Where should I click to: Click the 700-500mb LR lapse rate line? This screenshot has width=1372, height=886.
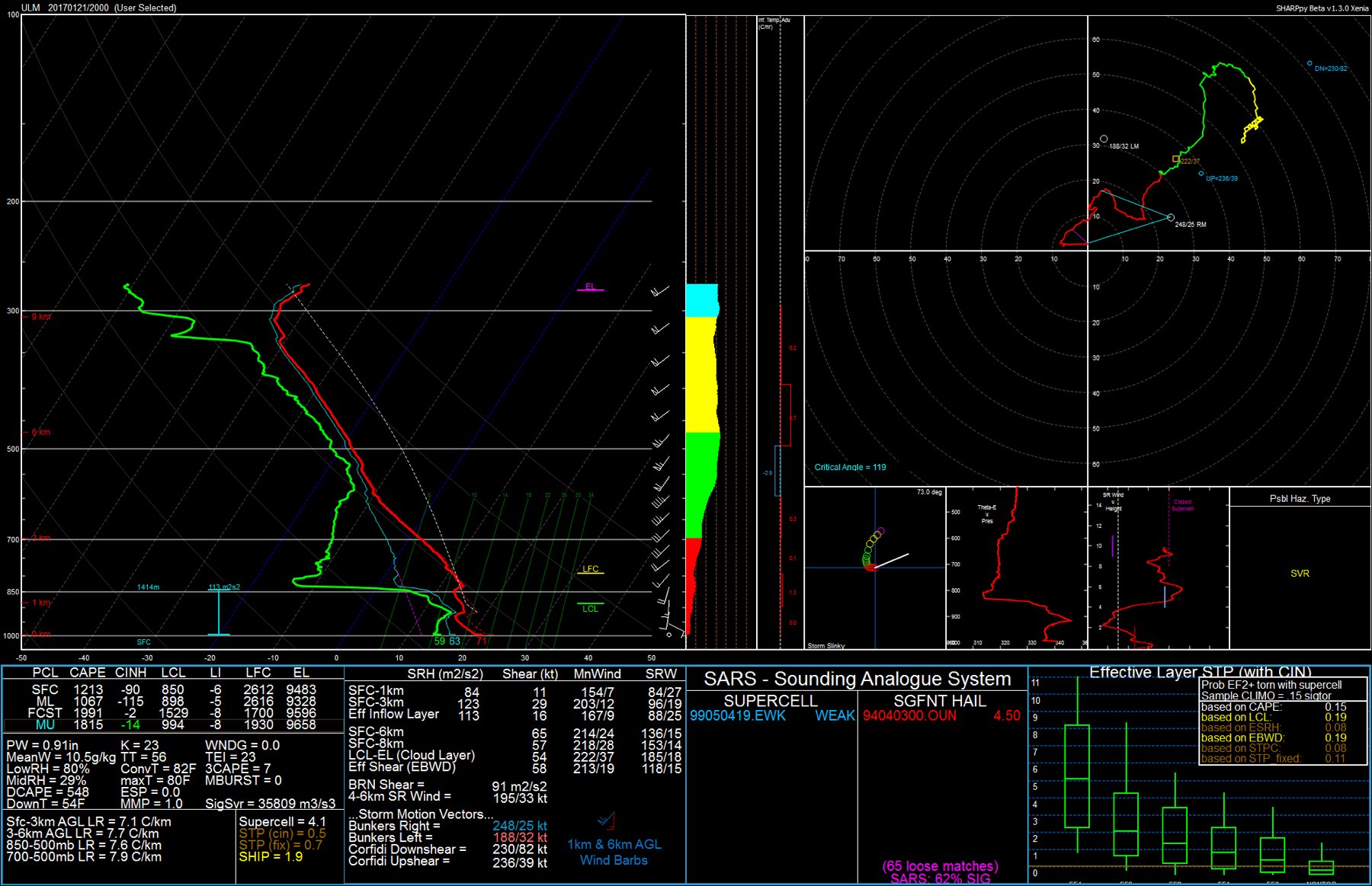tap(84, 857)
